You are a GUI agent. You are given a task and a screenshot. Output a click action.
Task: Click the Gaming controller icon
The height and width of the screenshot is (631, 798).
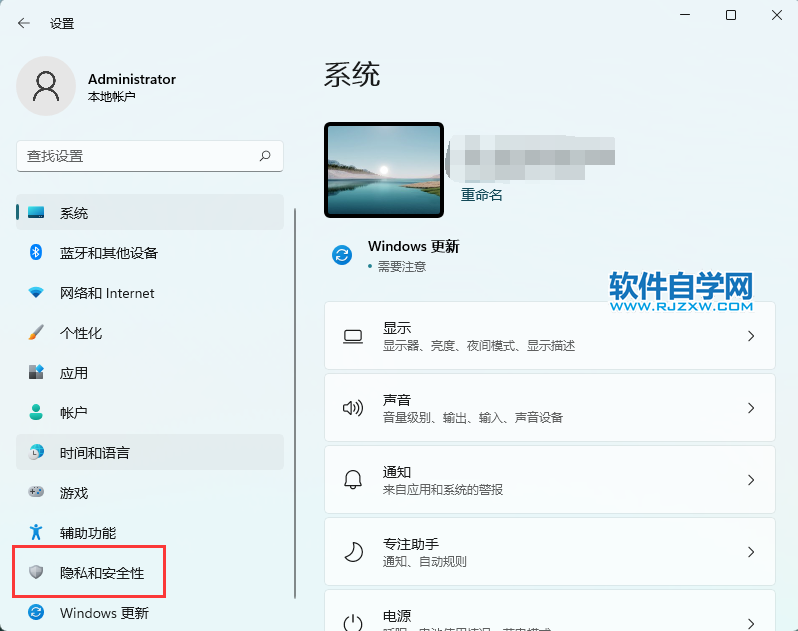click(36, 492)
